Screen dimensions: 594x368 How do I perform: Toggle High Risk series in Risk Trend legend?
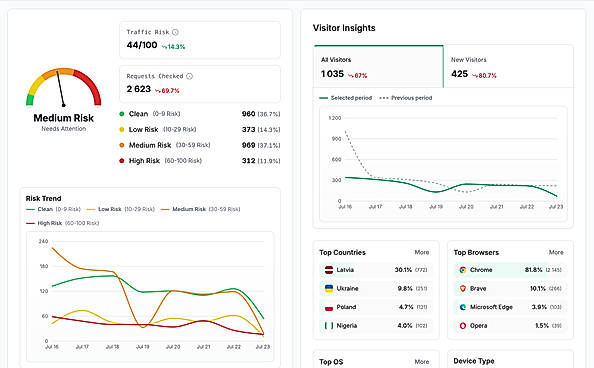click(63, 223)
